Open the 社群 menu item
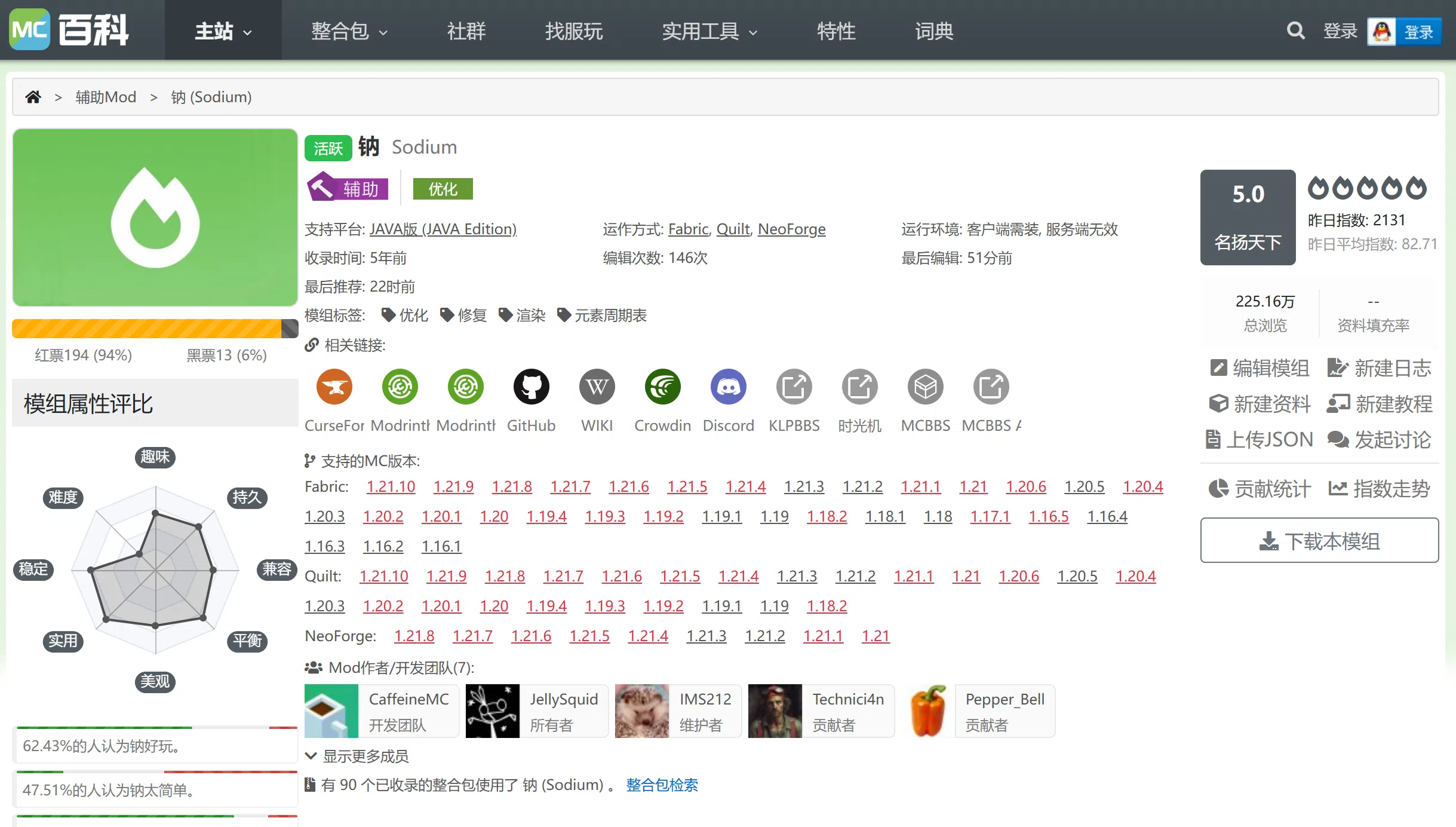The image size is (1456, 827). [x=466, y=31]
